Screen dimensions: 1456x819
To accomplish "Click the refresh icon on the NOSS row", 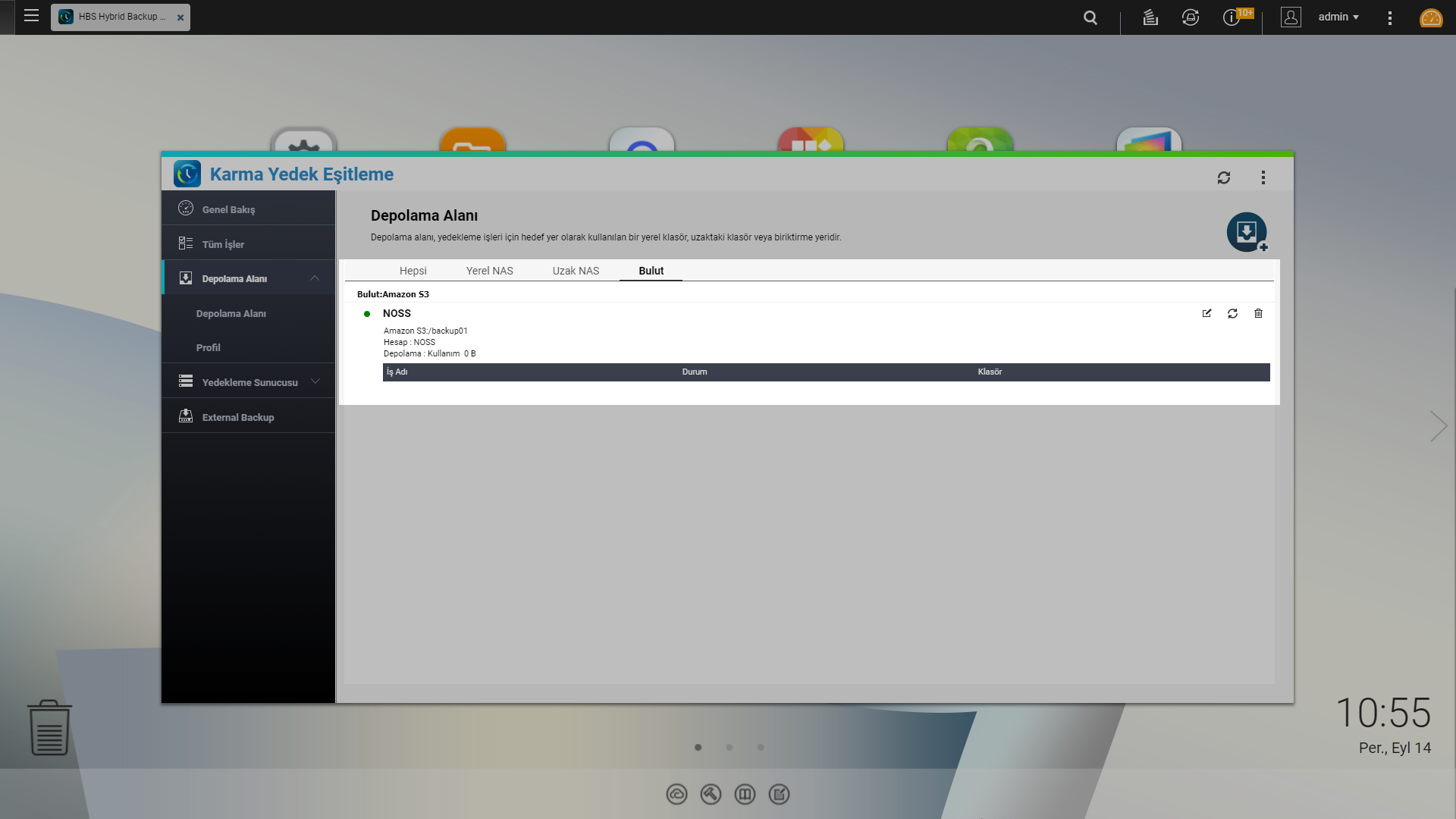I will click(x=1232, y=313).
